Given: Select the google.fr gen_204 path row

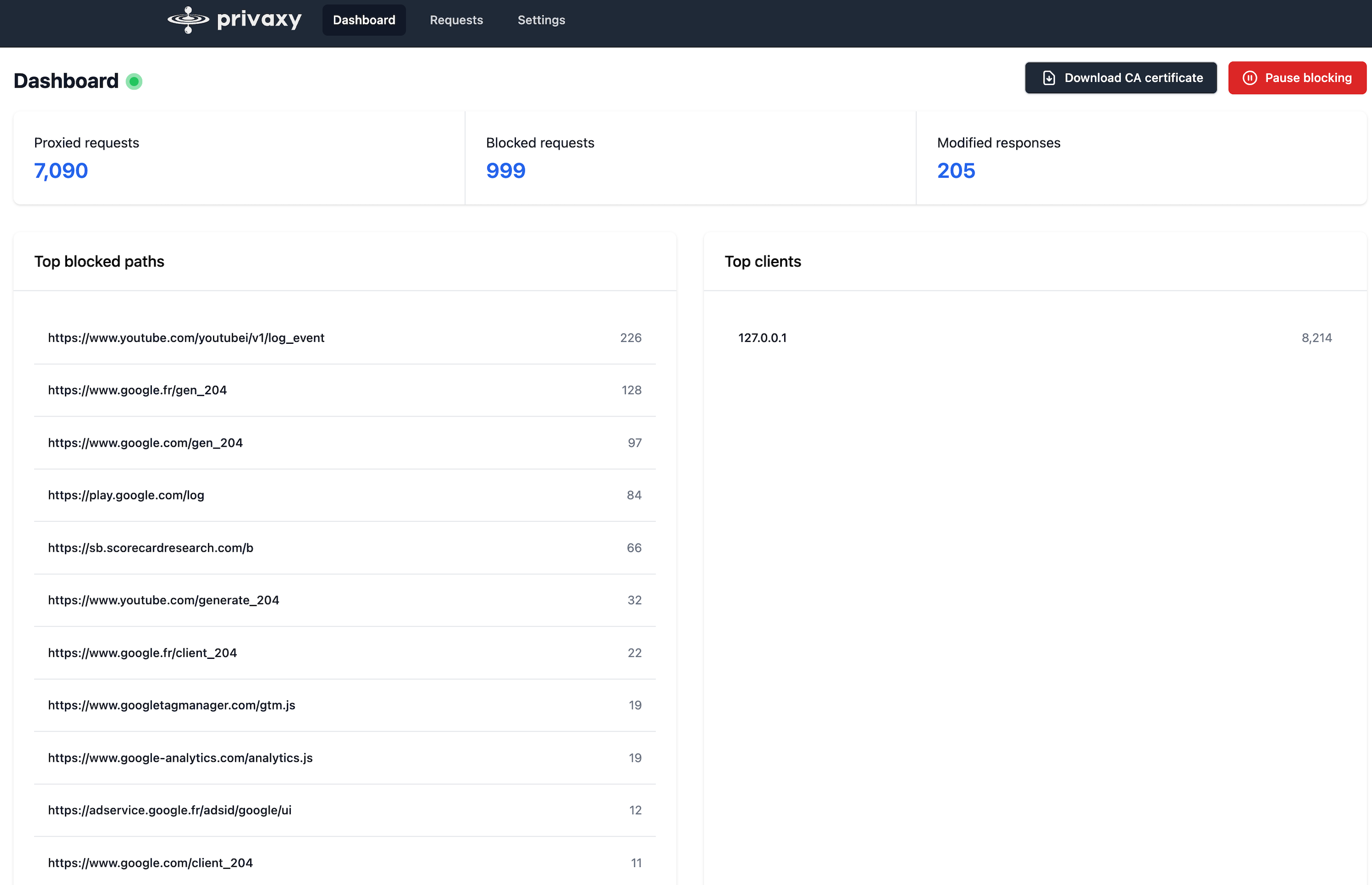Looking at the screenshot, I should [137, 390].
